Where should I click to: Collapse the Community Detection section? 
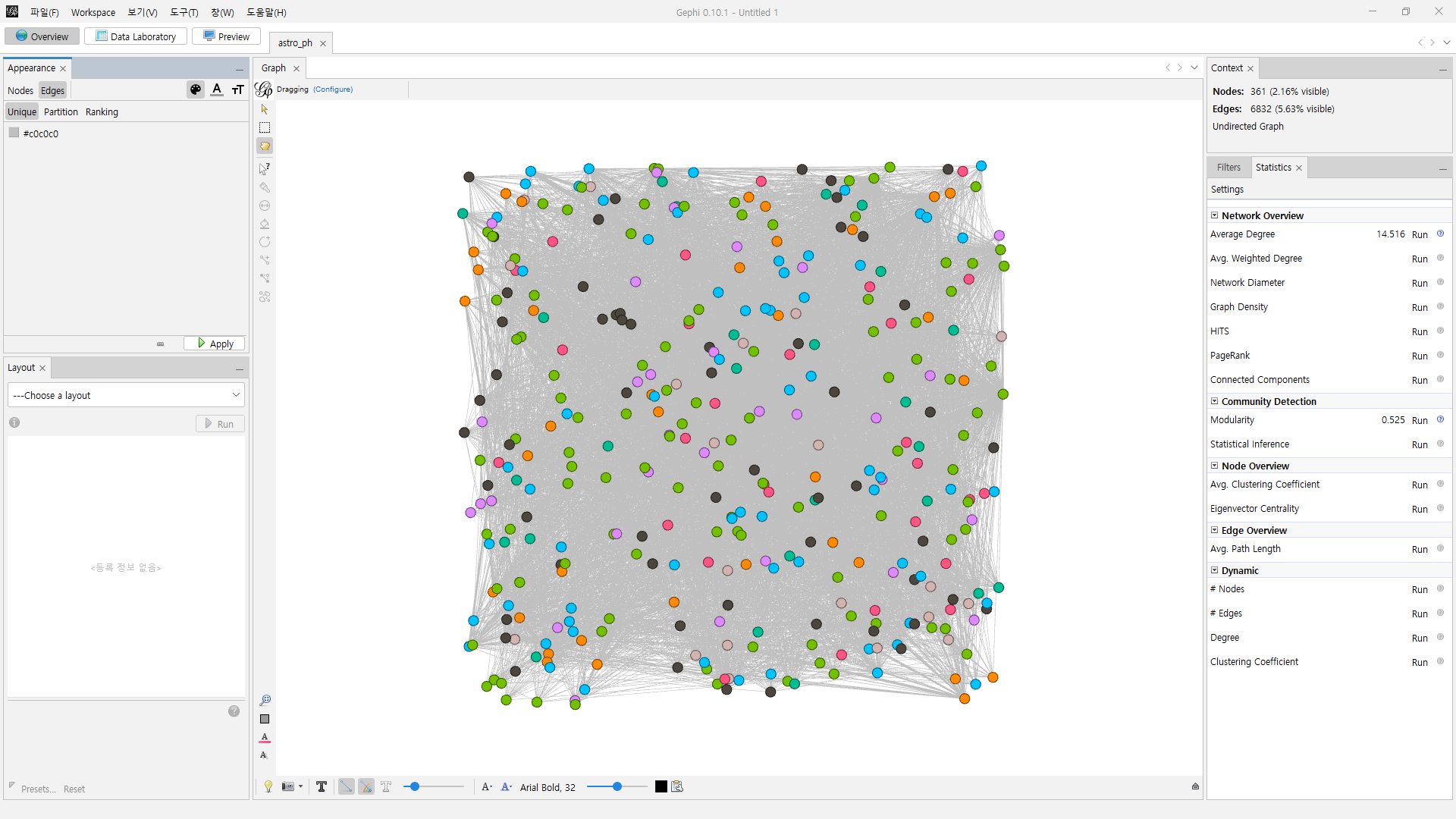pos(1214,402)
